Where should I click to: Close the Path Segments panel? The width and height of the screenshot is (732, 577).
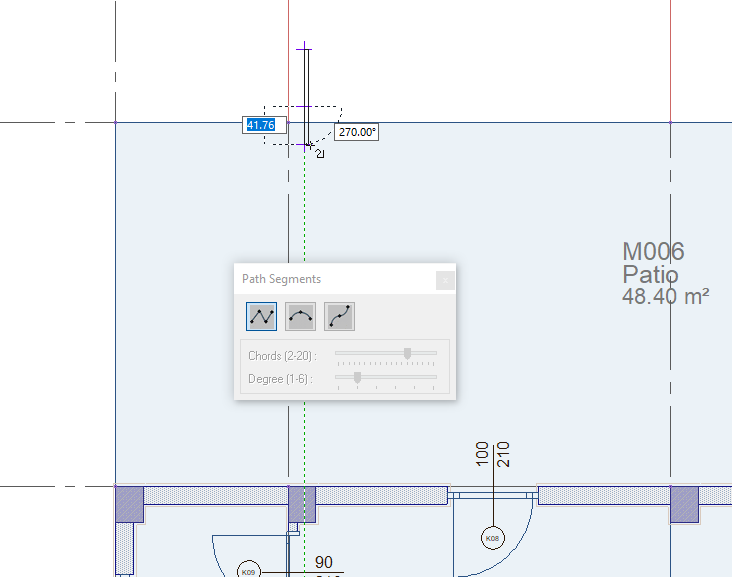445,280
